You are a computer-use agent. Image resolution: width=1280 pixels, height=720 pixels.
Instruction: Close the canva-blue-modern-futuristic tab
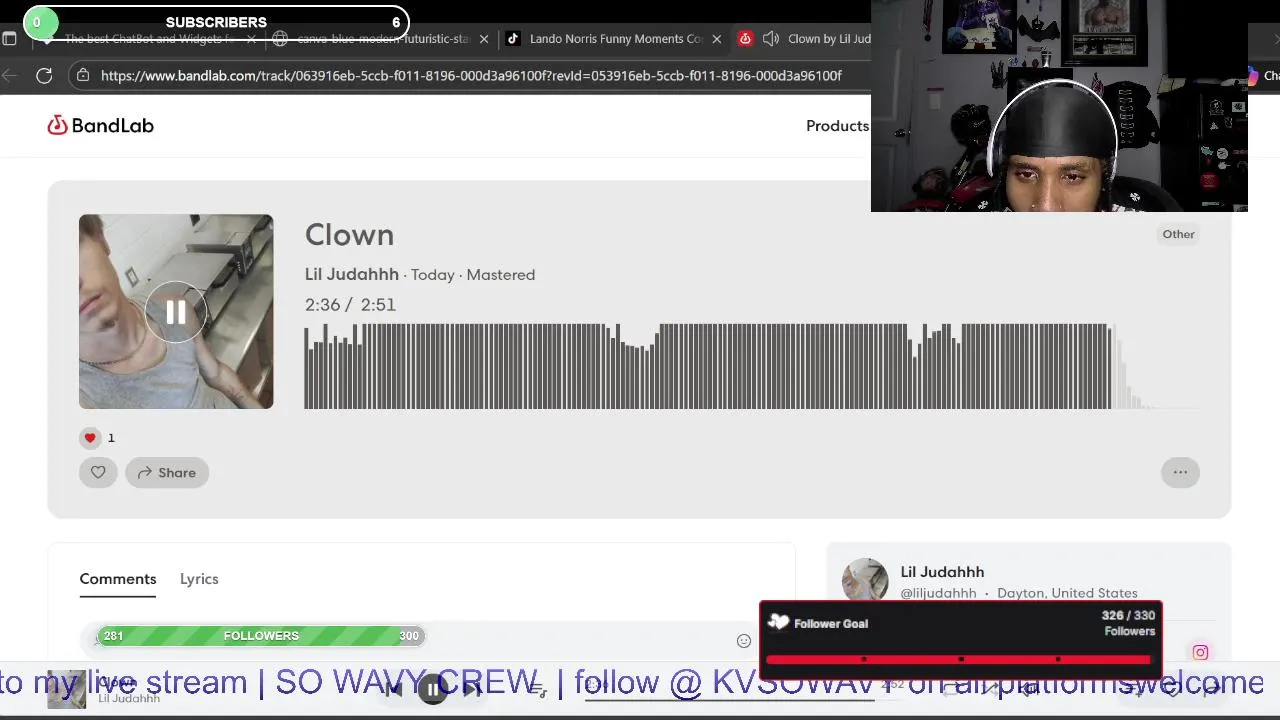click(484, 39)
